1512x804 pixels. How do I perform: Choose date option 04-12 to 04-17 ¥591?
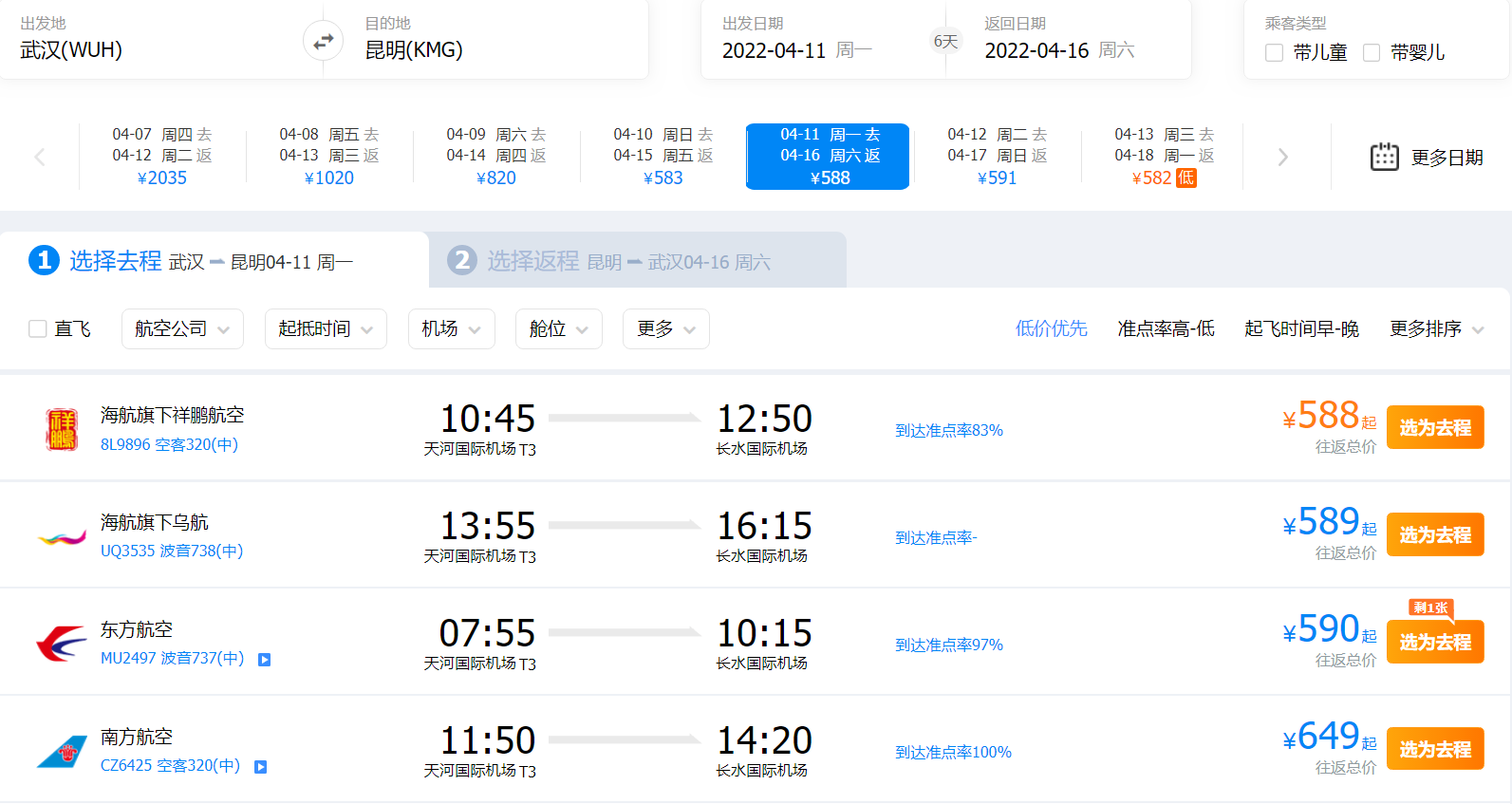coord(998,157)
